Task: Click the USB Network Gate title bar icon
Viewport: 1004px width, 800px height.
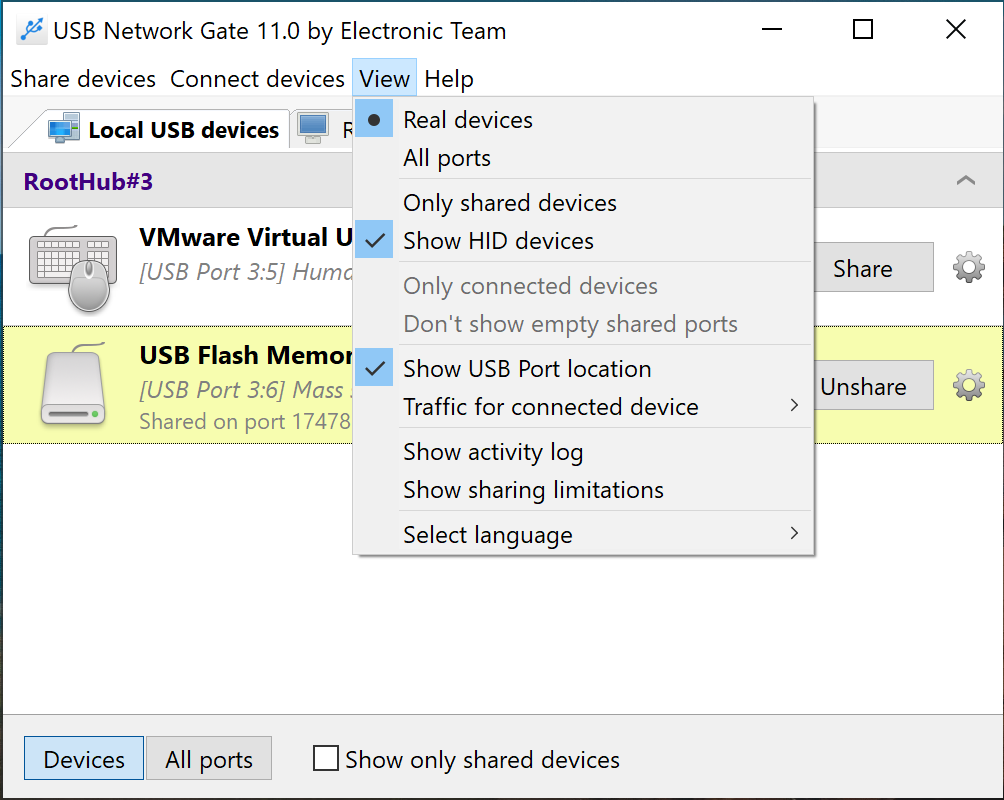Action: click(31, 31)
